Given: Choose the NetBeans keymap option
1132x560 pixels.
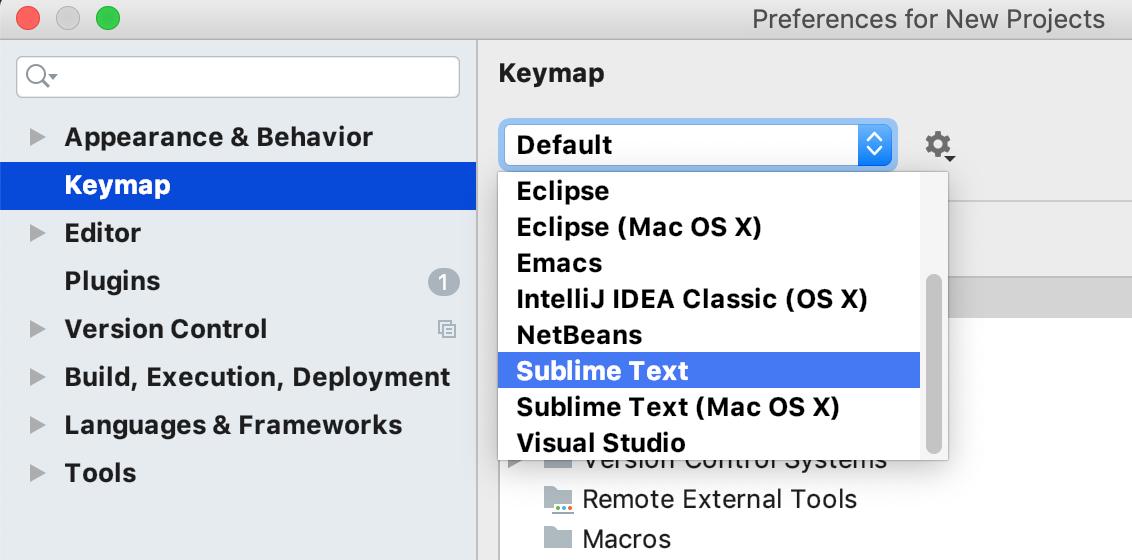Looking at the screenshot, I should [x=708, y=335].
